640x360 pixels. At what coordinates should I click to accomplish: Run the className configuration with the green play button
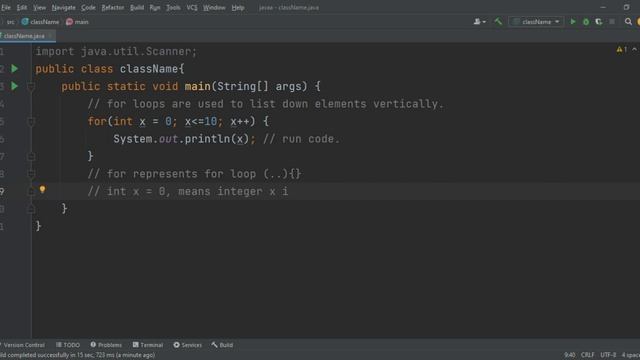(x=573, y=22)
